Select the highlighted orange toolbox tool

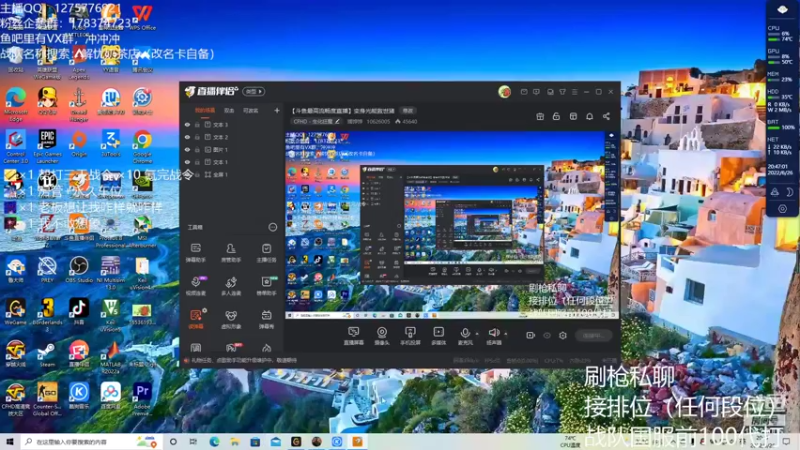click(196, 319)
